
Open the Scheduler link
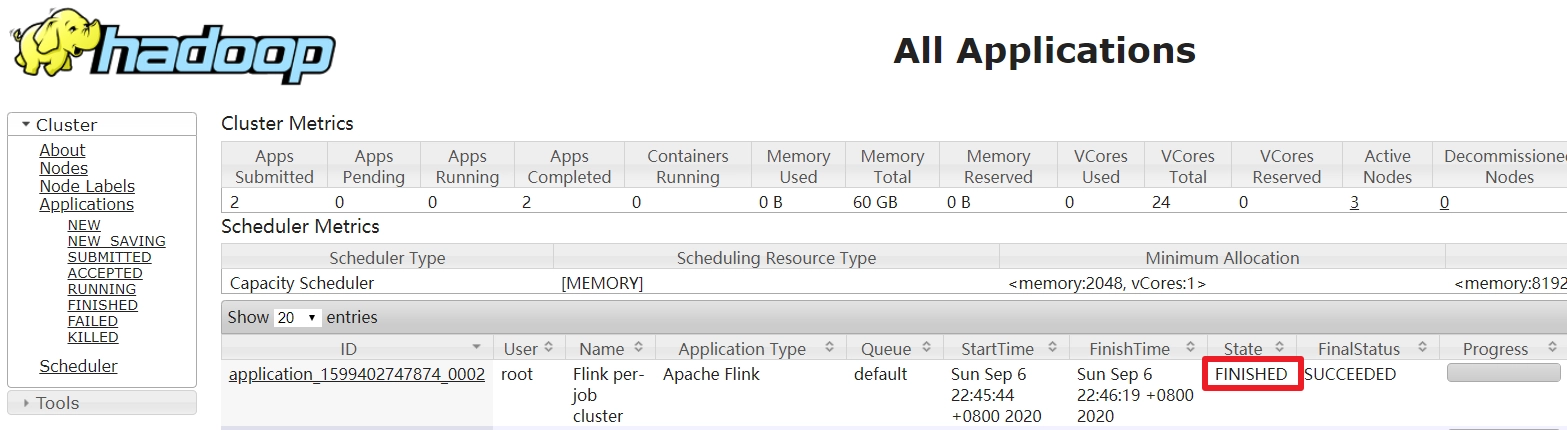(78, 366)
